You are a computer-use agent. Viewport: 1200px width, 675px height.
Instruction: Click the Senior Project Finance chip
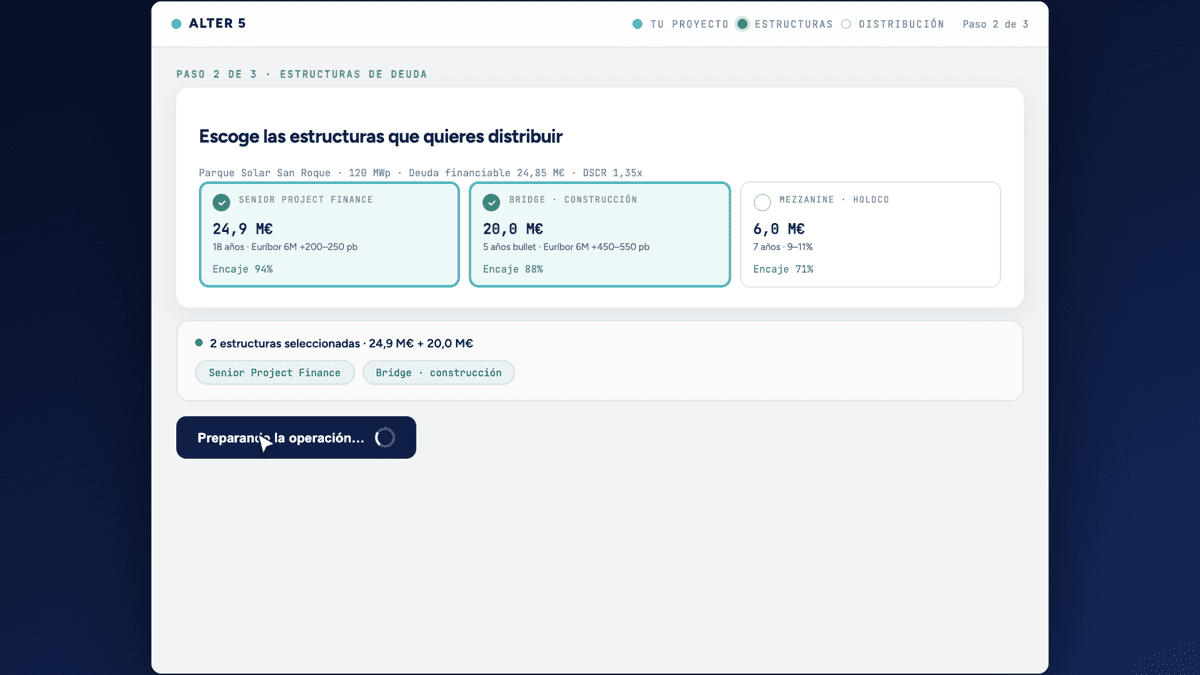[x=275, y=373]
